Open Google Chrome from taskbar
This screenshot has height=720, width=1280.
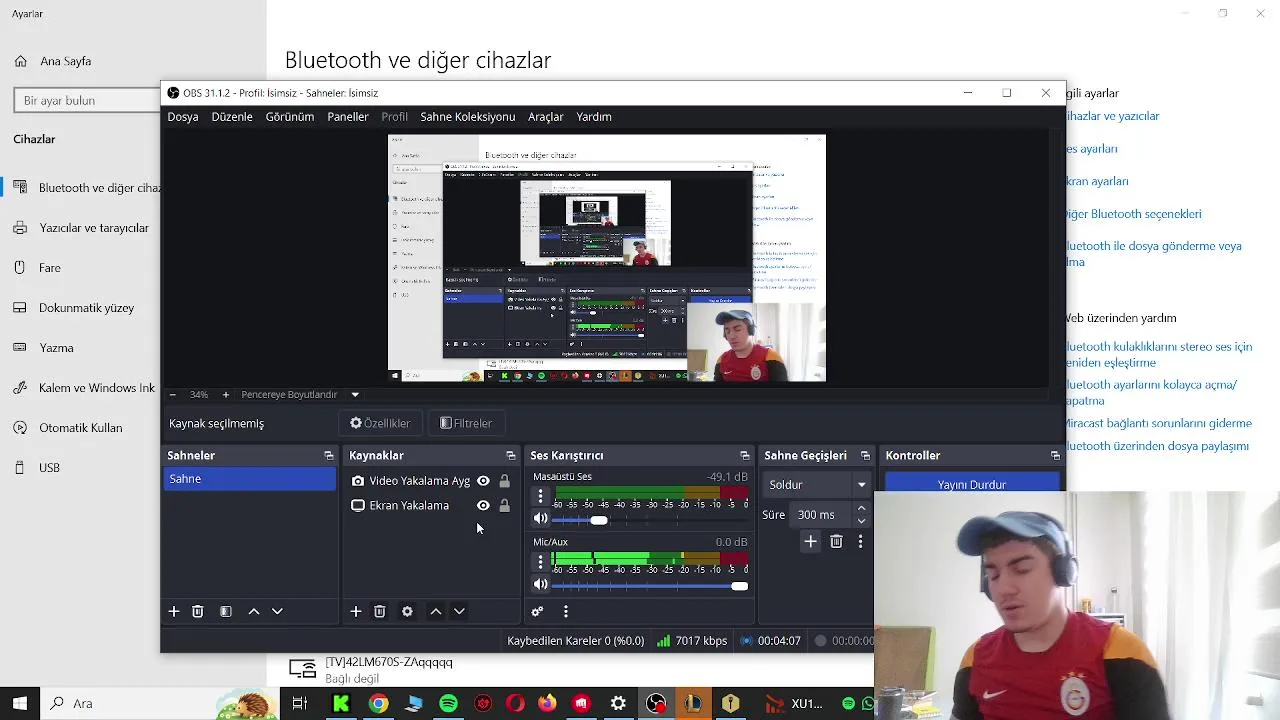[378, 703]
